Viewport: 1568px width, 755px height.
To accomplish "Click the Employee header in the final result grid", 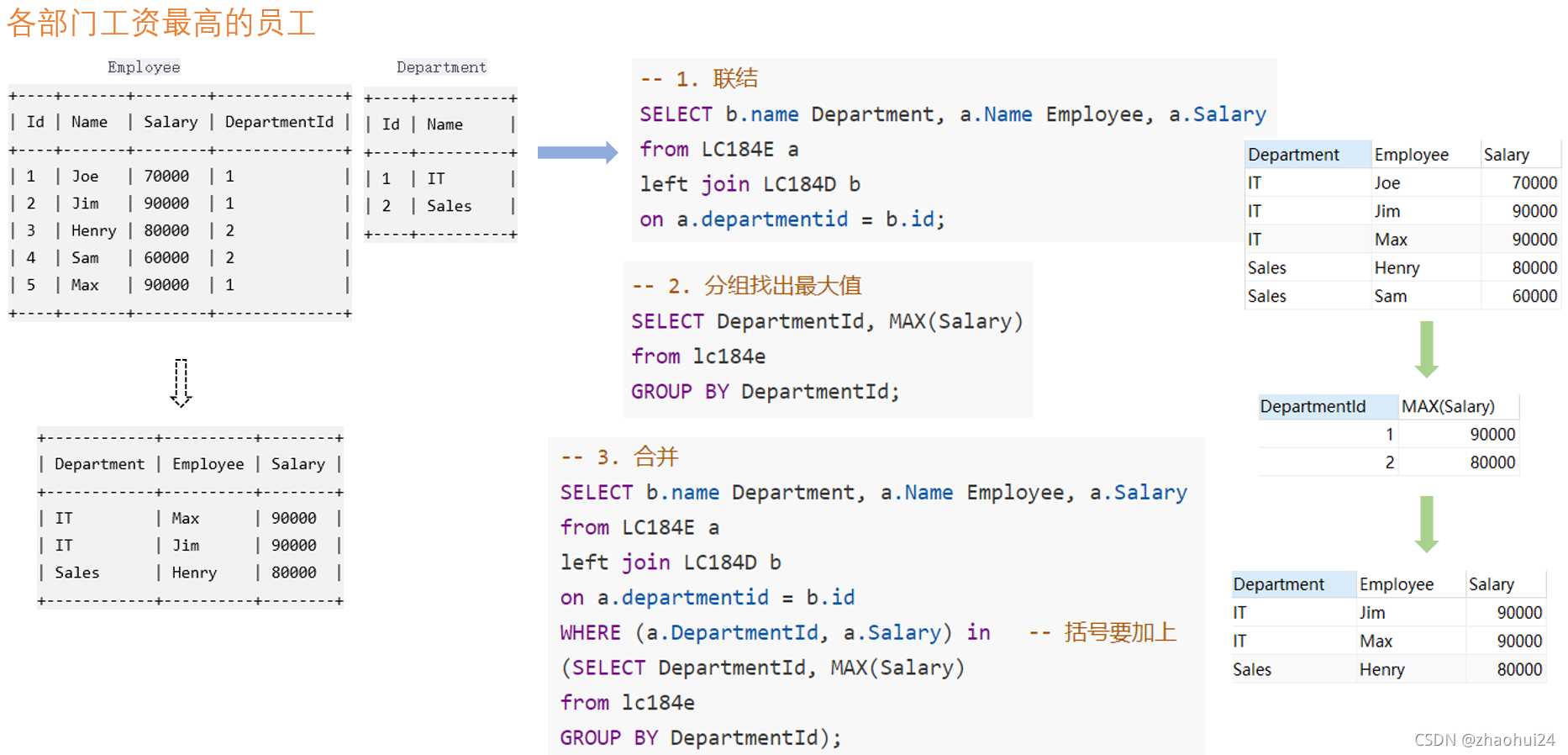I will (x=1410, y=584).
